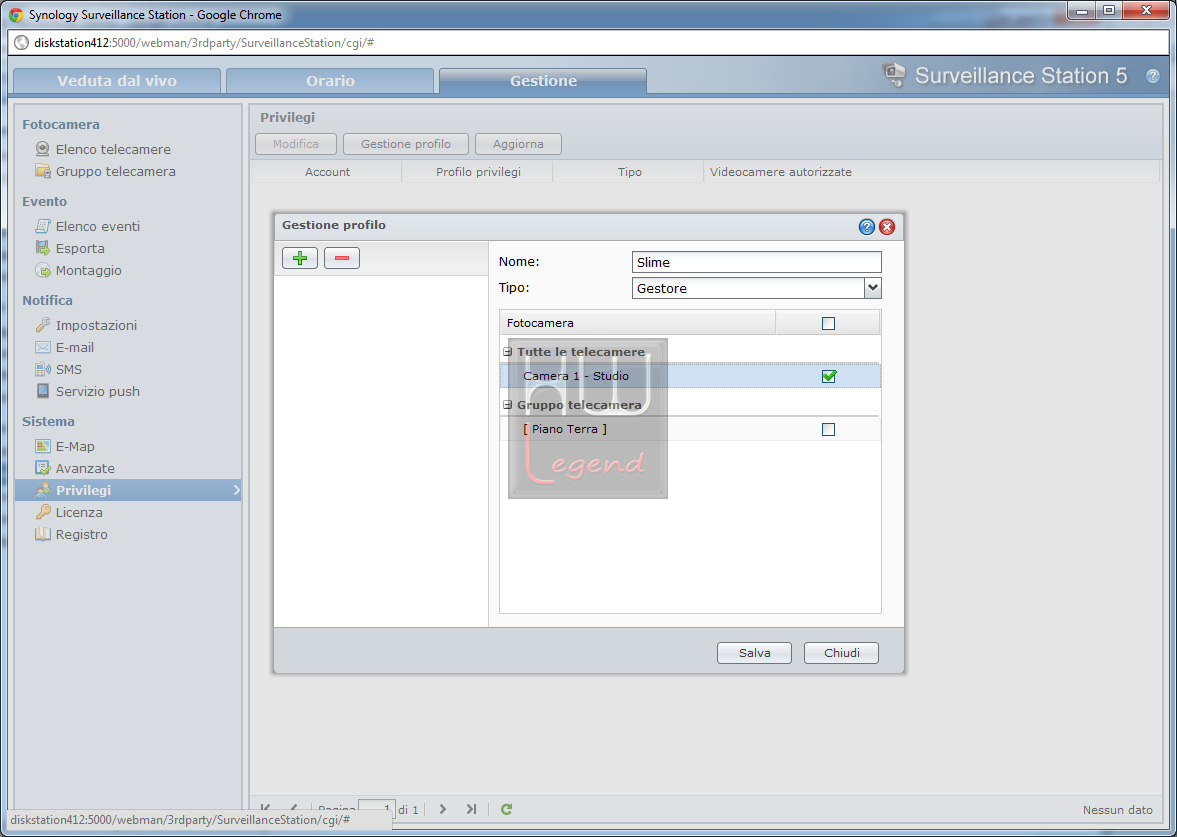1177x837 pixels.
Task: Click Avanzate icon in sidebar
Action: tap(43, 468)
